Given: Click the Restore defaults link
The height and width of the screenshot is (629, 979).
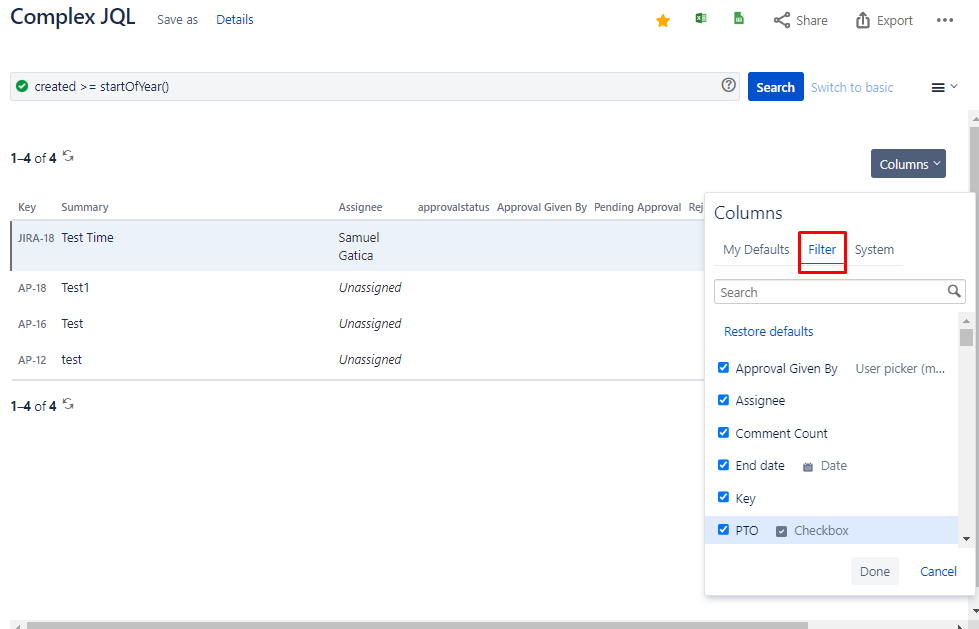Looking at the screenshot, I should point(768,331).
